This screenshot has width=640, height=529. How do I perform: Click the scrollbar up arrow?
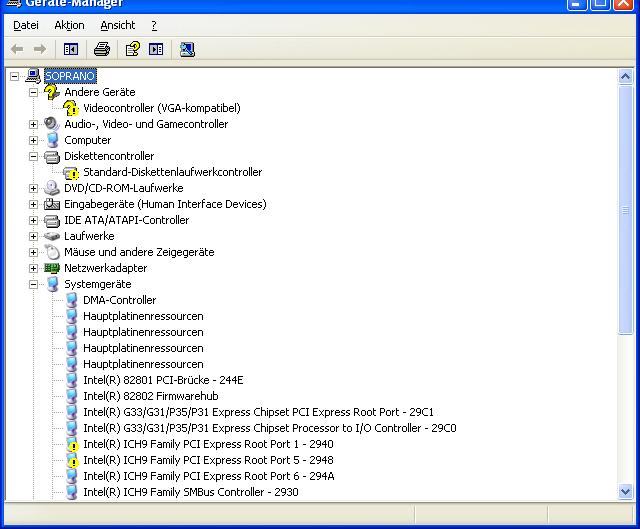(625, 76)
